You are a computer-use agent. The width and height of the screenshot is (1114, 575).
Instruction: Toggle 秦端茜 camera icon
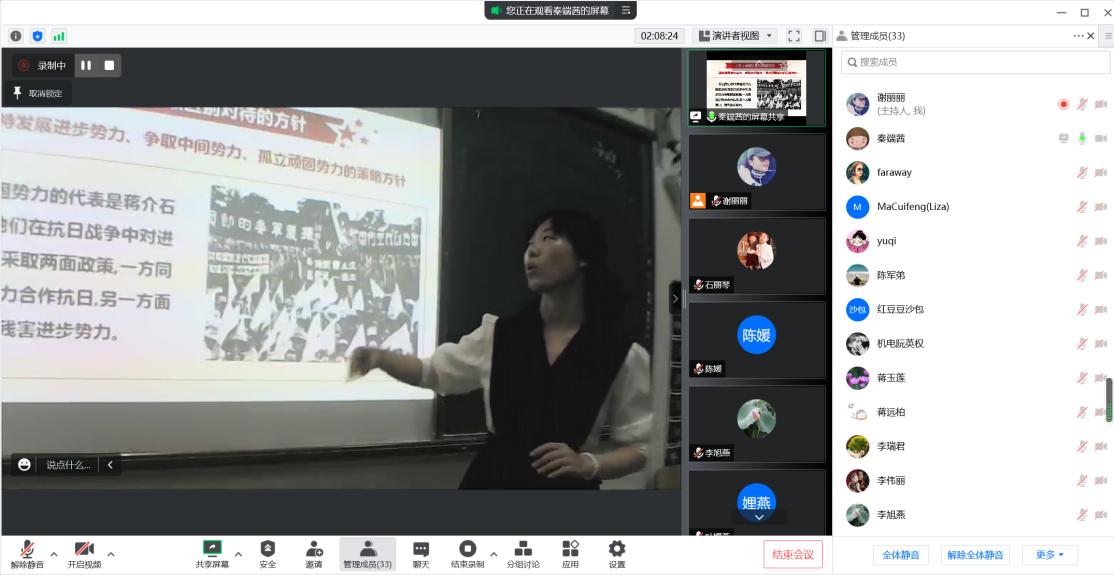coord(1101,139)
